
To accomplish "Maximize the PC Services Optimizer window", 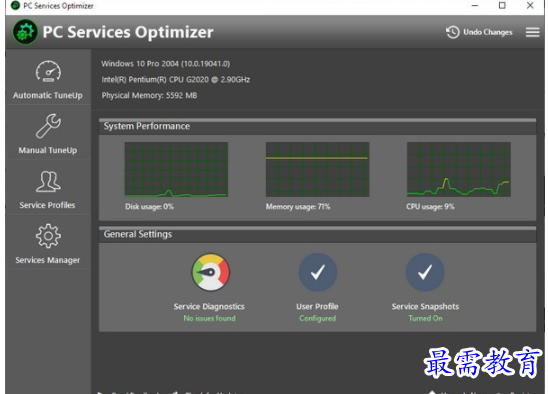I will [x=502, y=6].
